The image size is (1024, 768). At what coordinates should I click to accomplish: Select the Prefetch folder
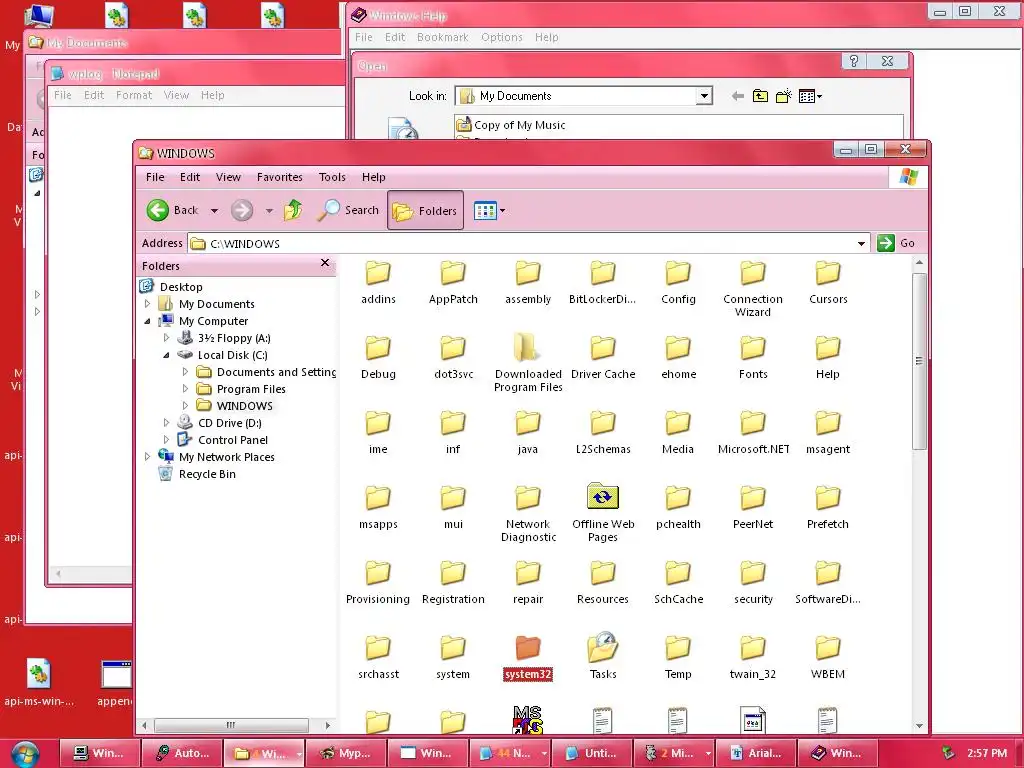(x=827, y=509)
